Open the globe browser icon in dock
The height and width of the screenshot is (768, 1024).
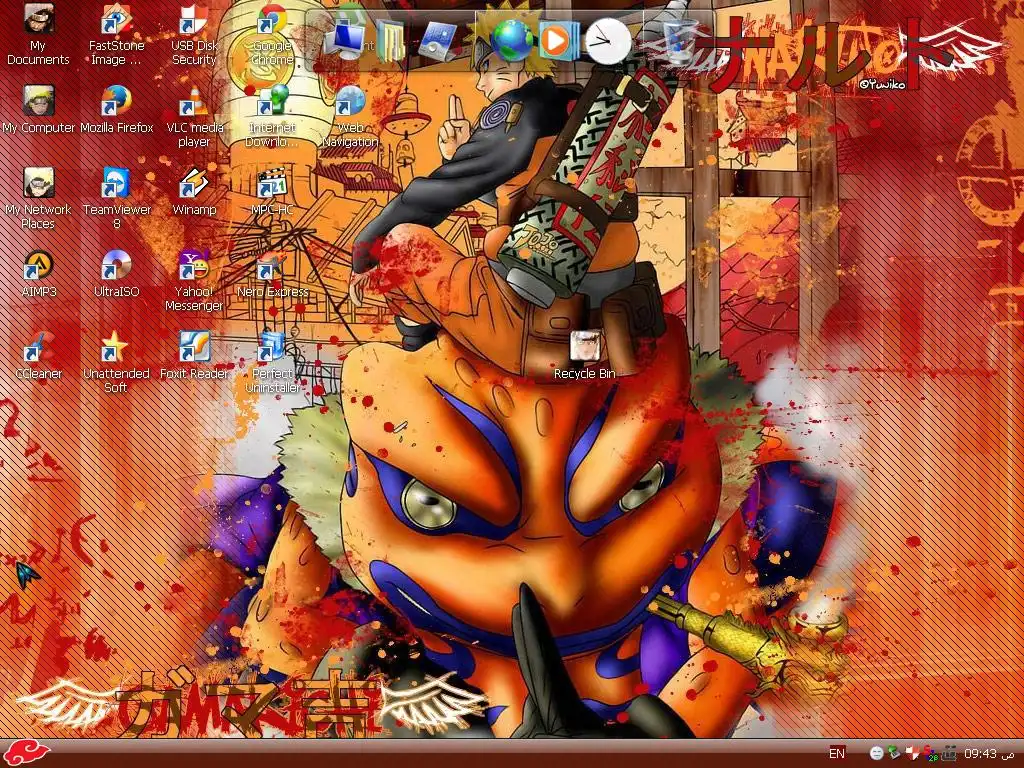coord(511,39)
